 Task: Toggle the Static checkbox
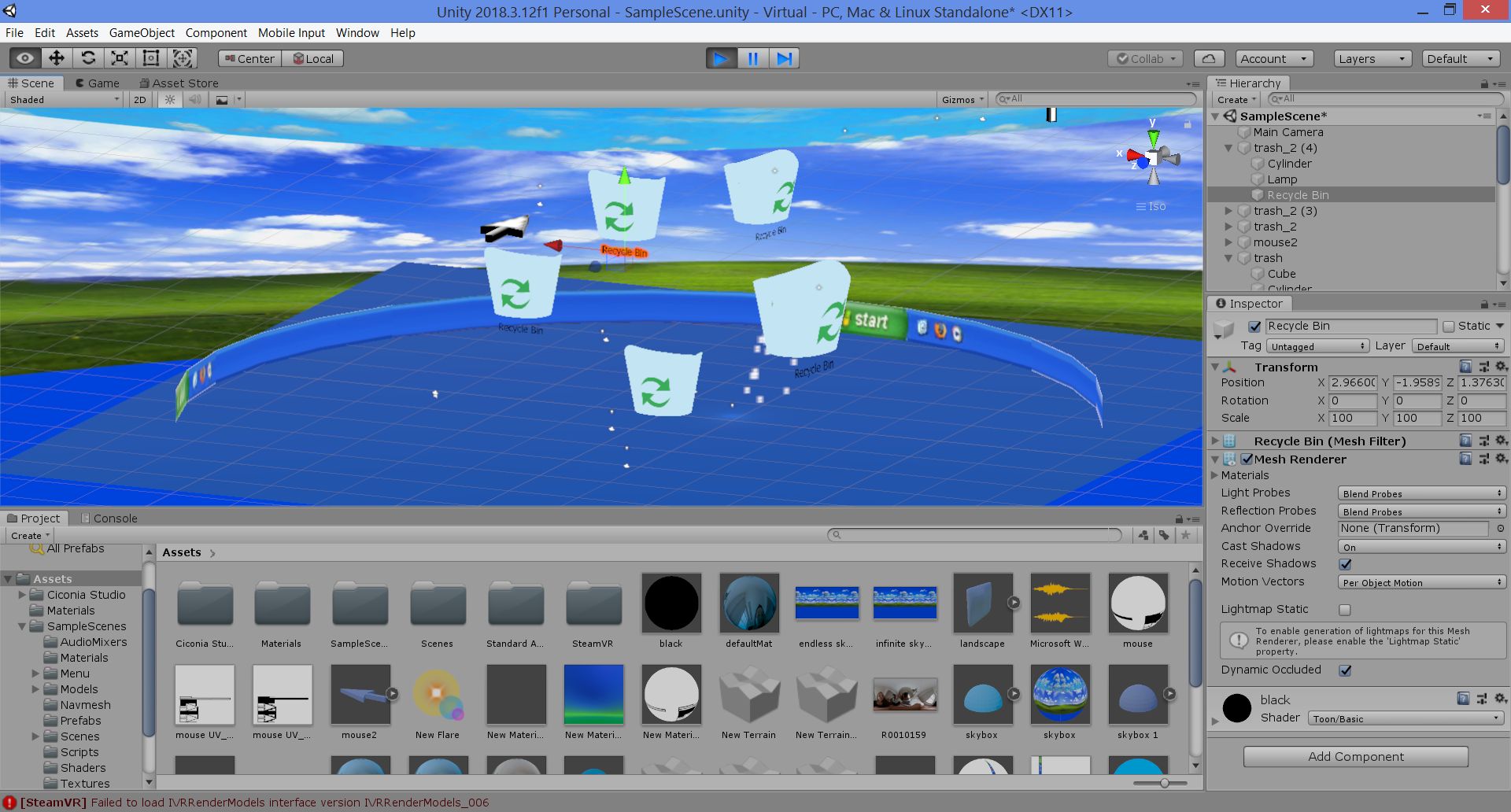tap(1449, 327)
